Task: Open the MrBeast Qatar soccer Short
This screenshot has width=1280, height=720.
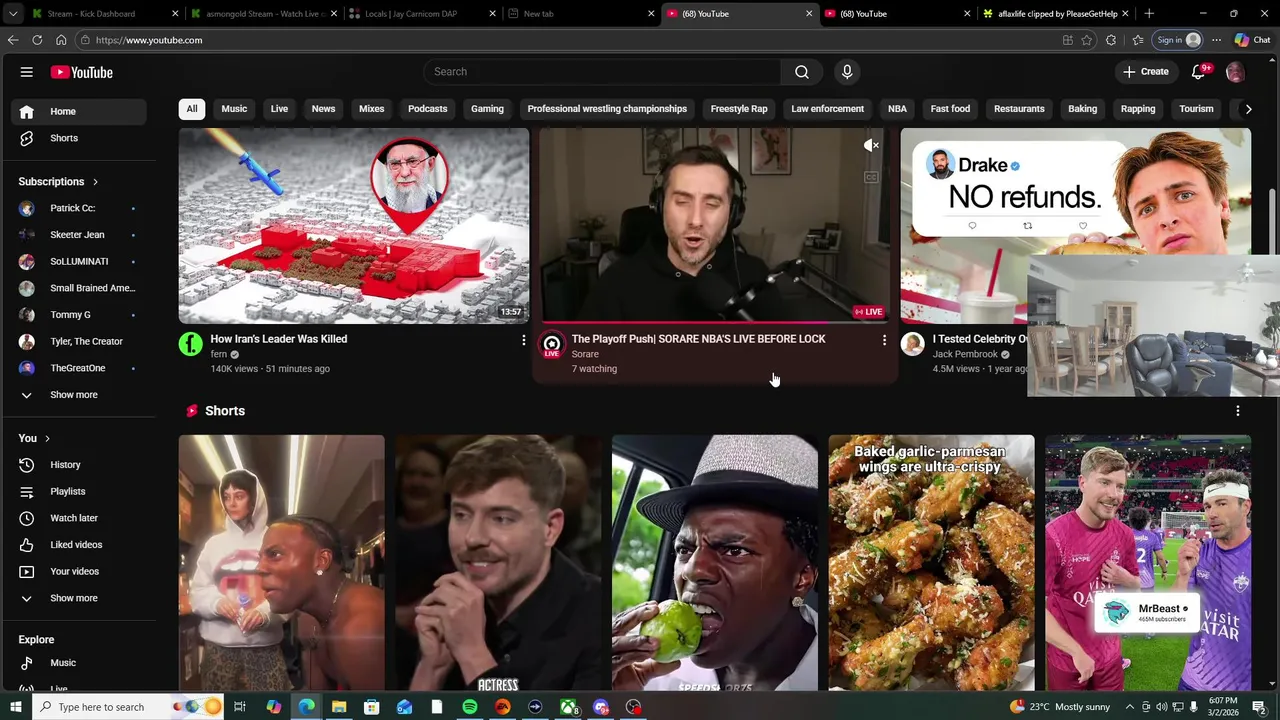Action: click(x=1148, y=562)
